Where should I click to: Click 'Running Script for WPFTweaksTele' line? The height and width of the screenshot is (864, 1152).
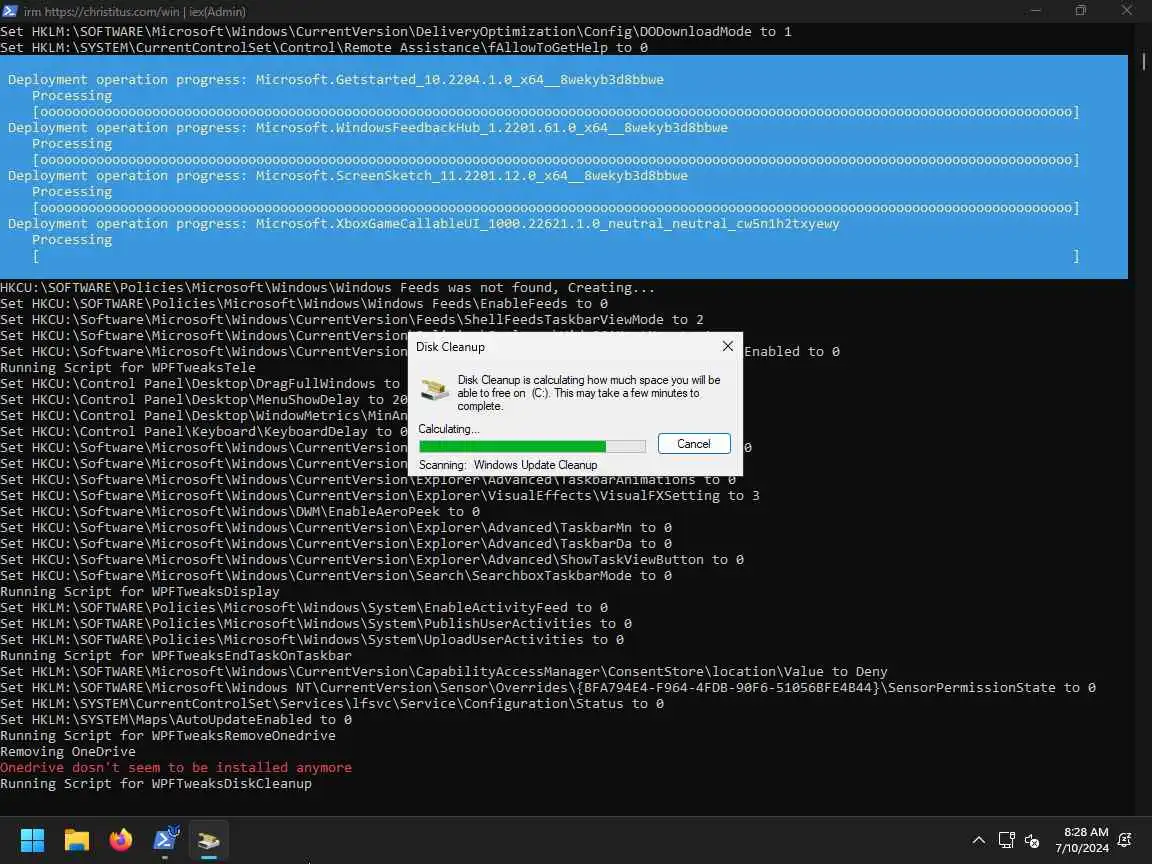coord(128,367)
